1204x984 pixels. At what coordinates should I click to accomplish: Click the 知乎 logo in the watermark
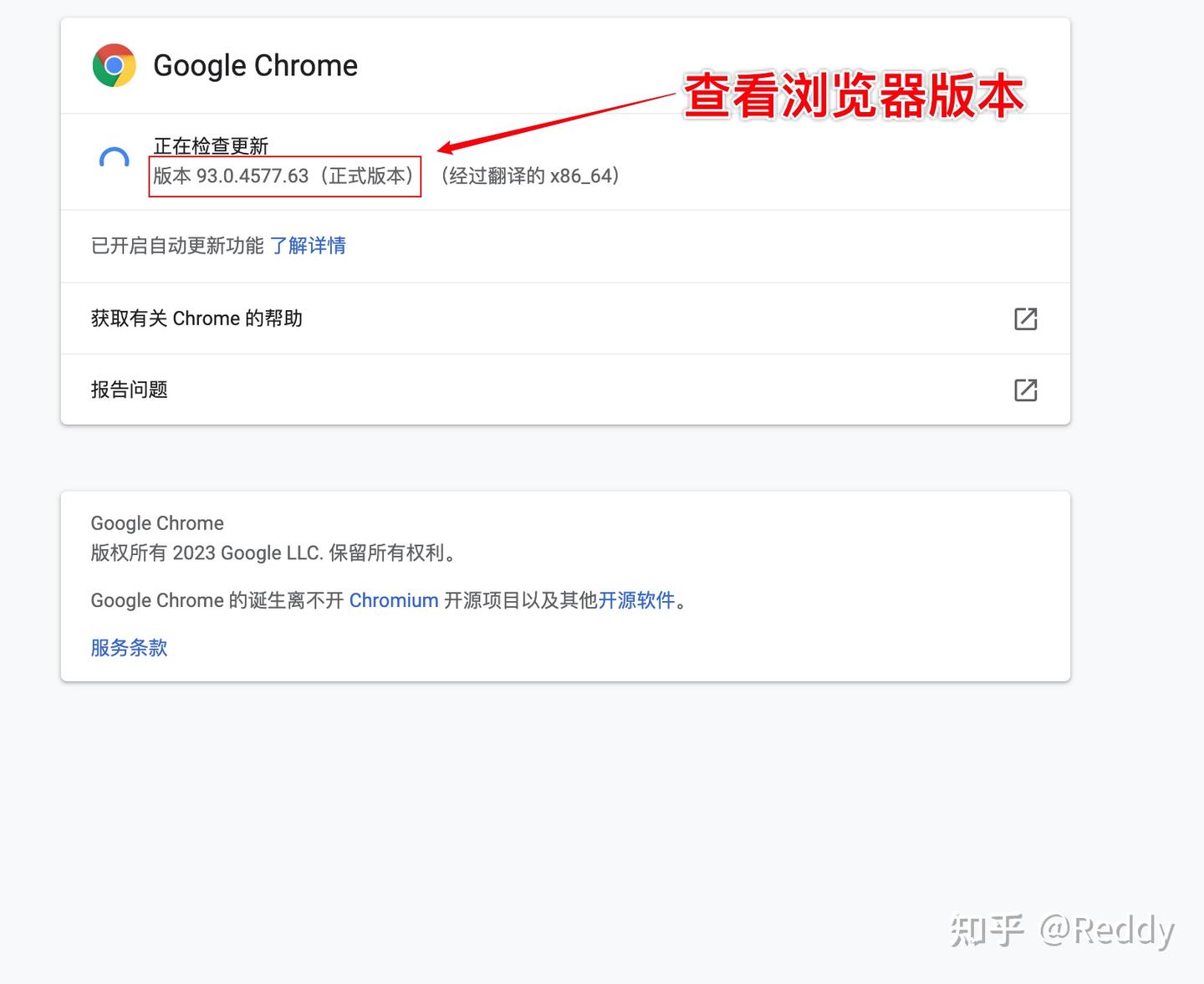[x=990, y=929]
